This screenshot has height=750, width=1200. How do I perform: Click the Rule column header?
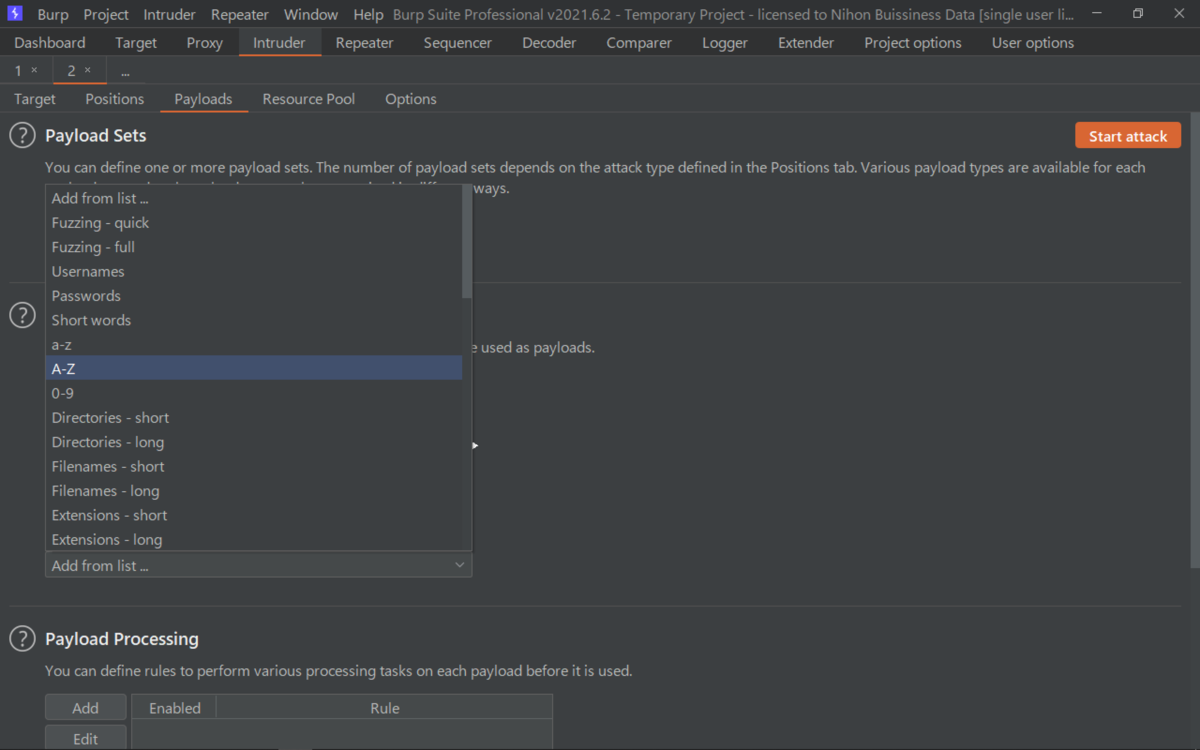pyautogui.click(x=385, y=708)
